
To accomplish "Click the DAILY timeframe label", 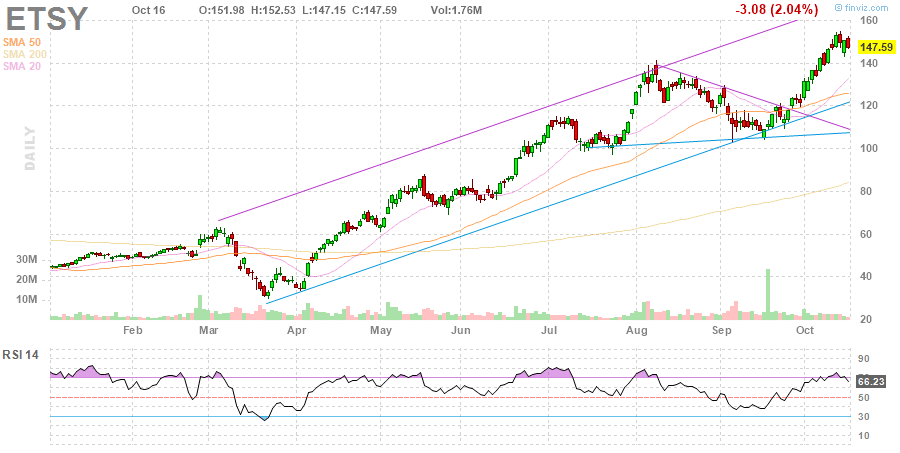I will (30, 149).
